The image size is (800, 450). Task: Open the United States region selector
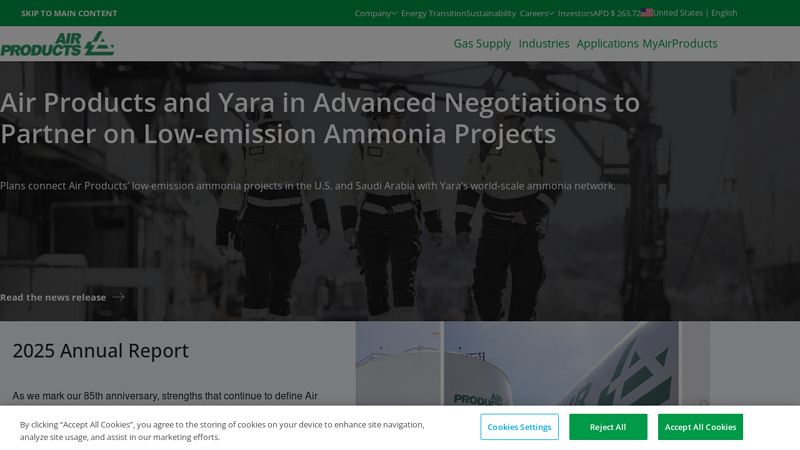pyautogui.click(x=678, y=13)
